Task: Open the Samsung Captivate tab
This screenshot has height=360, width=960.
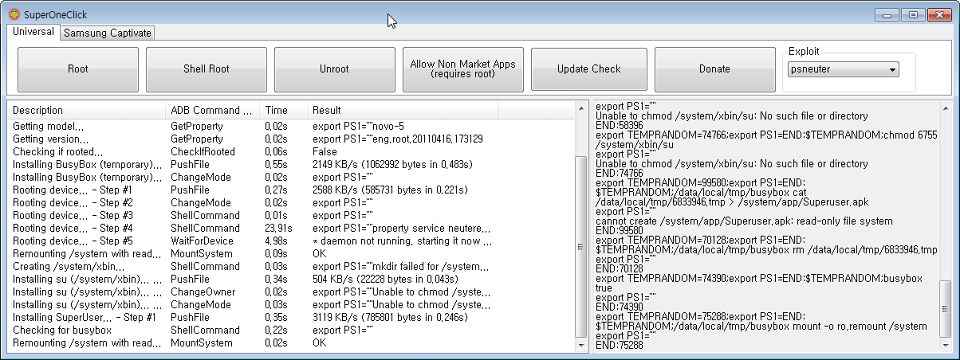Action: pos(108,33)
